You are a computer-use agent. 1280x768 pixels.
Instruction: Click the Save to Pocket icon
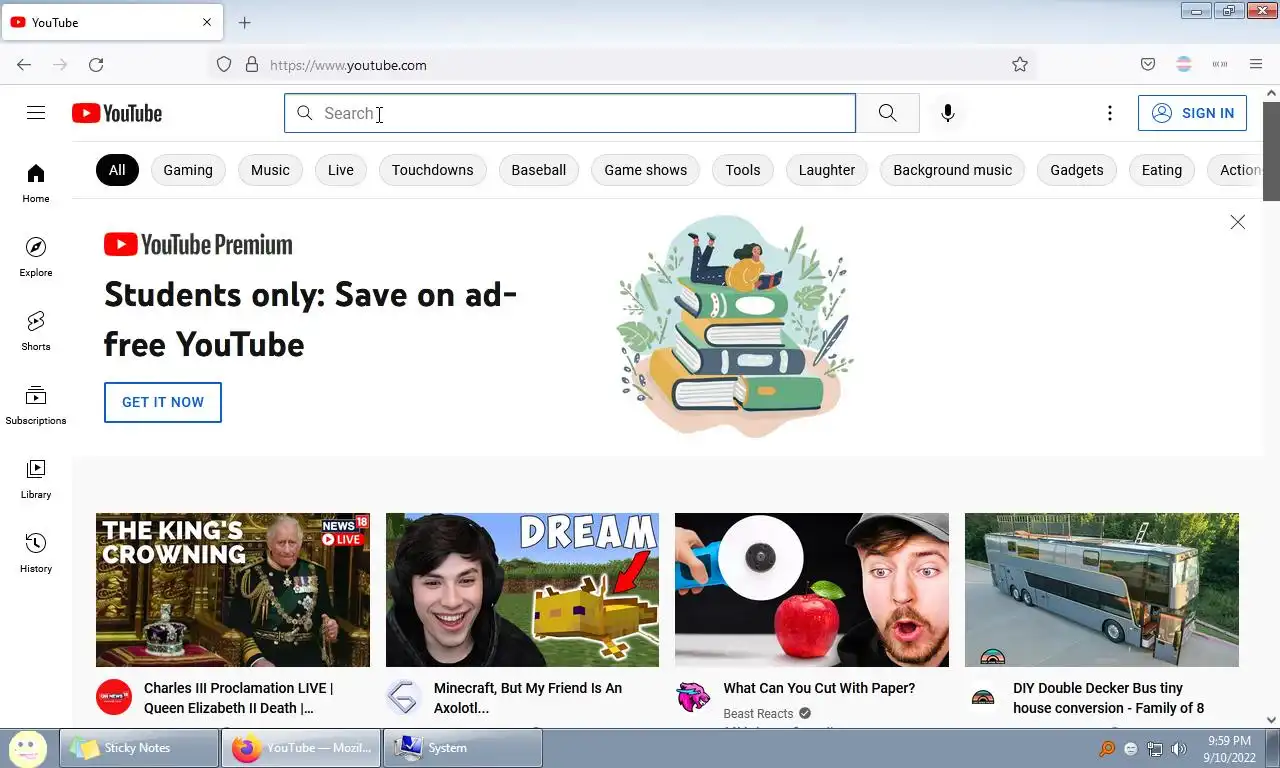[x=1148, y=65]
